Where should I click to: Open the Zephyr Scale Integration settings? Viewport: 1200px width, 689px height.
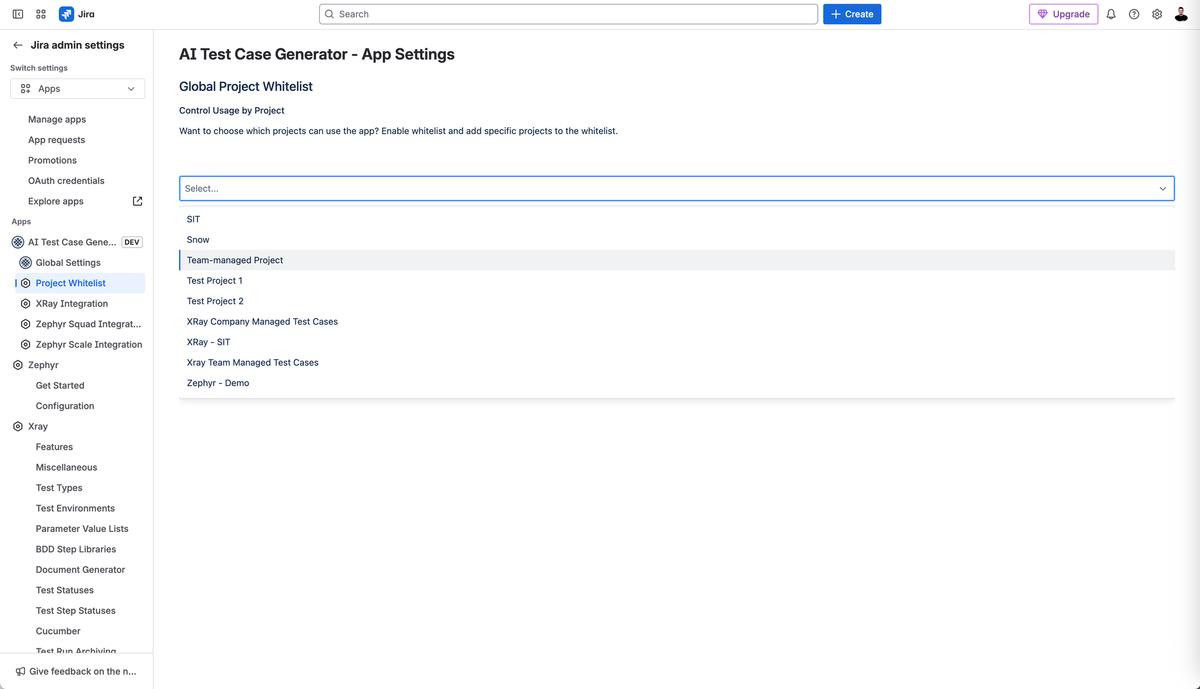pos(88,344)
